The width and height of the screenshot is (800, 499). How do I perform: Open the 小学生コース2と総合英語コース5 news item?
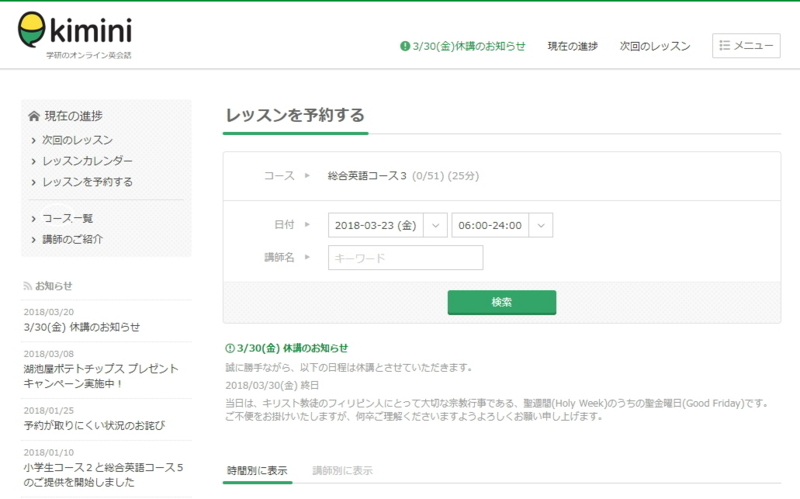point(103,475)
